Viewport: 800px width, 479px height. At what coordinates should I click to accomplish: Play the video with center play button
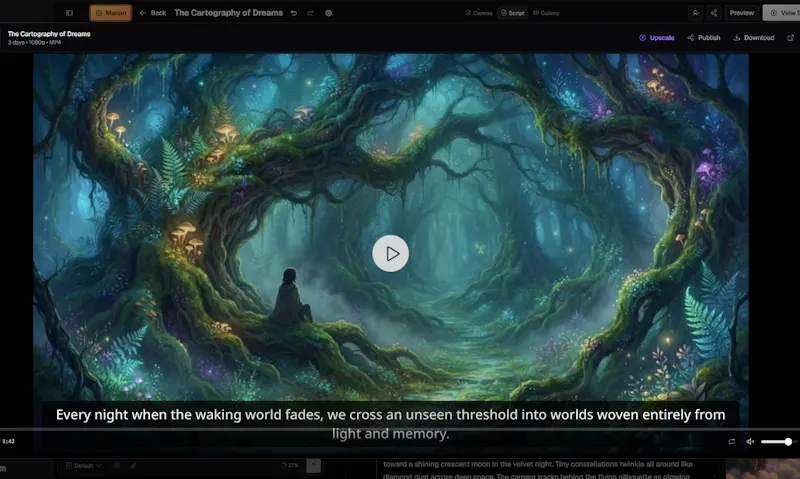390,254
